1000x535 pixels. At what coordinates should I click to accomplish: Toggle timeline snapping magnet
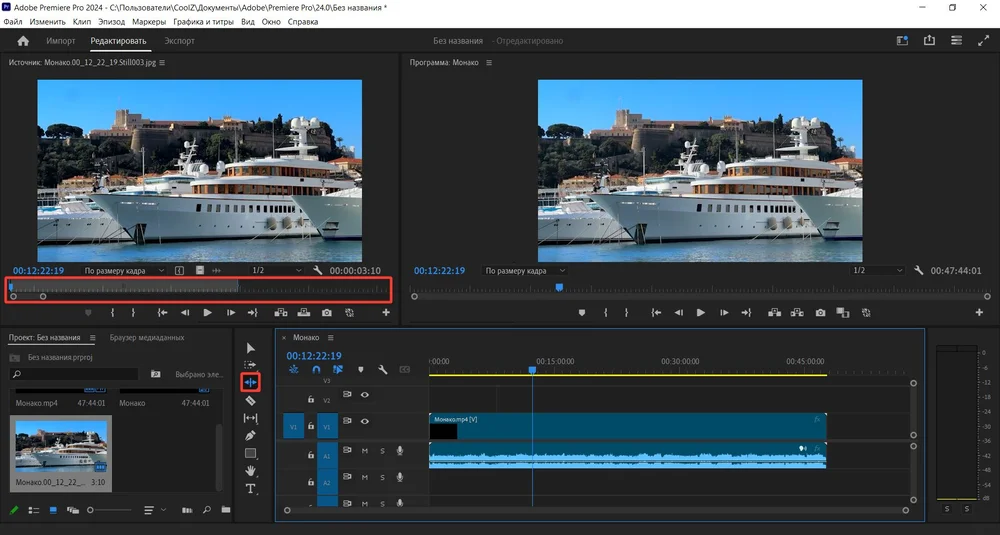click(316, 369)
